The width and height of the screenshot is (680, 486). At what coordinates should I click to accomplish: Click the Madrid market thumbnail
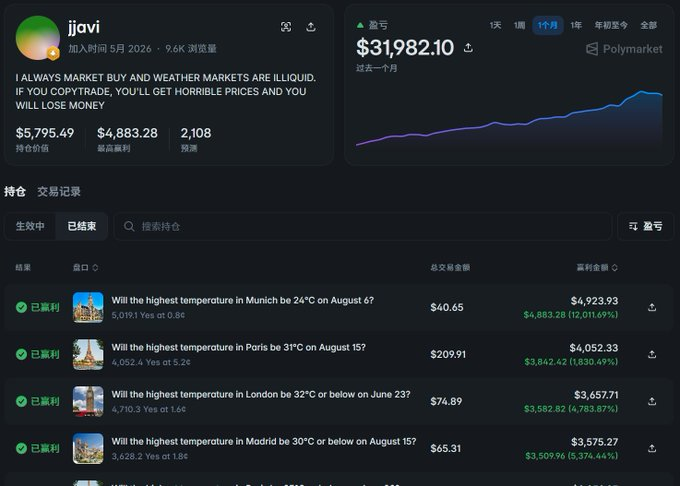pos(88,448)
